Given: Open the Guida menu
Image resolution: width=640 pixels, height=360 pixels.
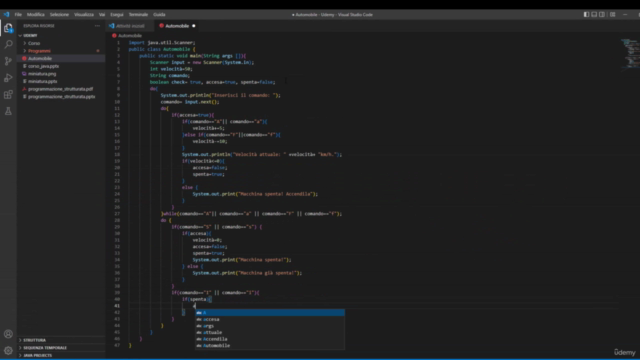Looking at the screenshot, I should point(159,14).
